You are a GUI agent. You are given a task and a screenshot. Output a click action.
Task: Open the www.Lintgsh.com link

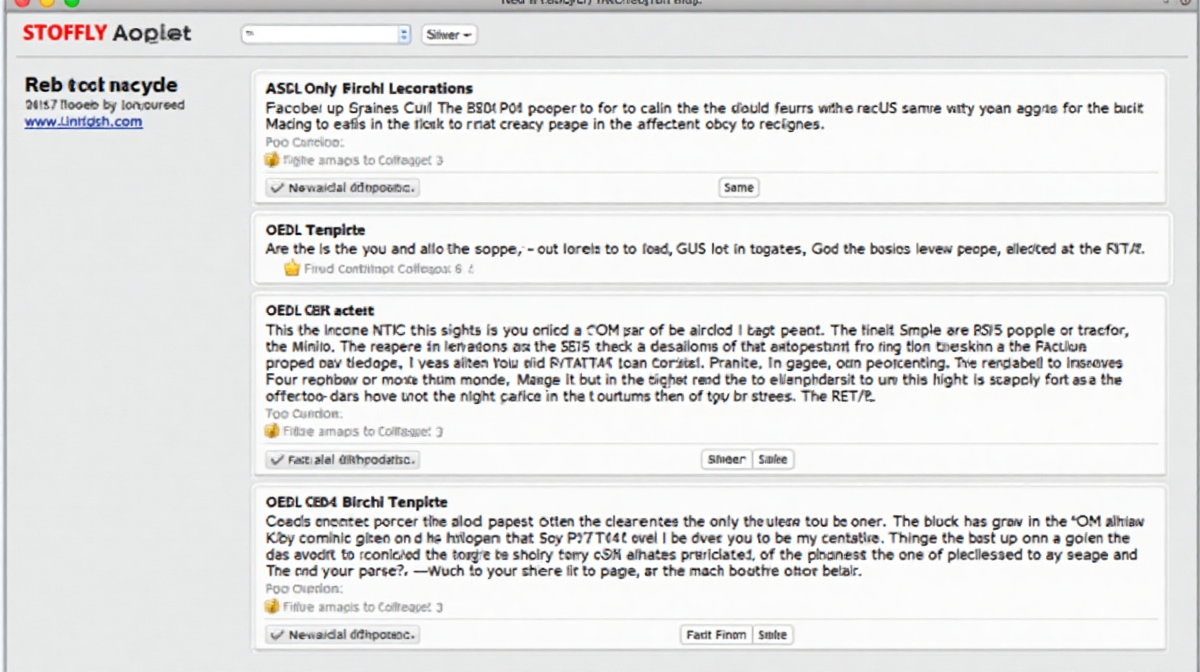pyautogui.click(x=83, y=122)
